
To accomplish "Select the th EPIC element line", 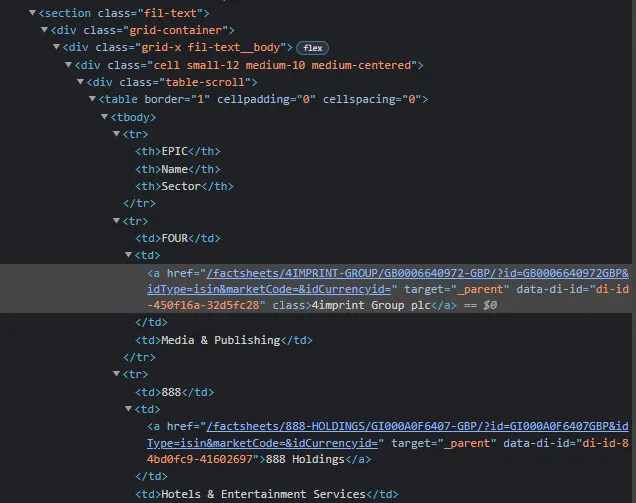I will (x=178, y=151).
